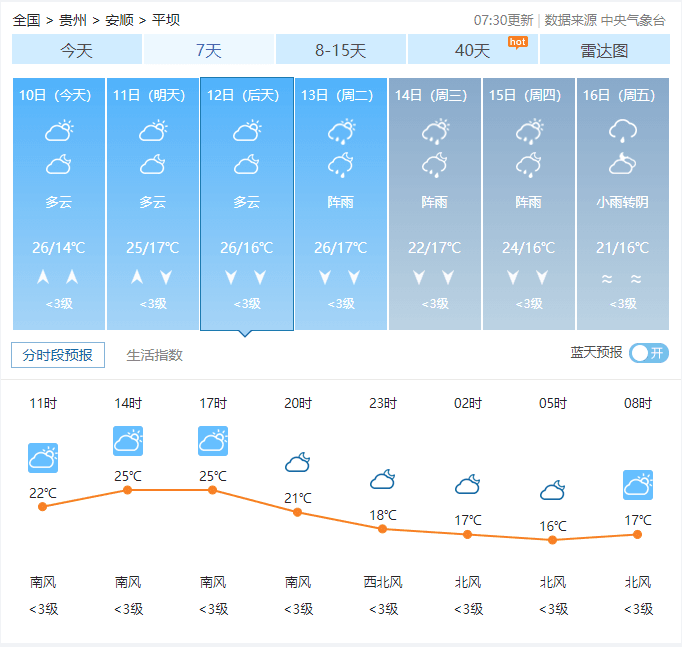Click the 08时 hourly weather icon

click(638, 485)
